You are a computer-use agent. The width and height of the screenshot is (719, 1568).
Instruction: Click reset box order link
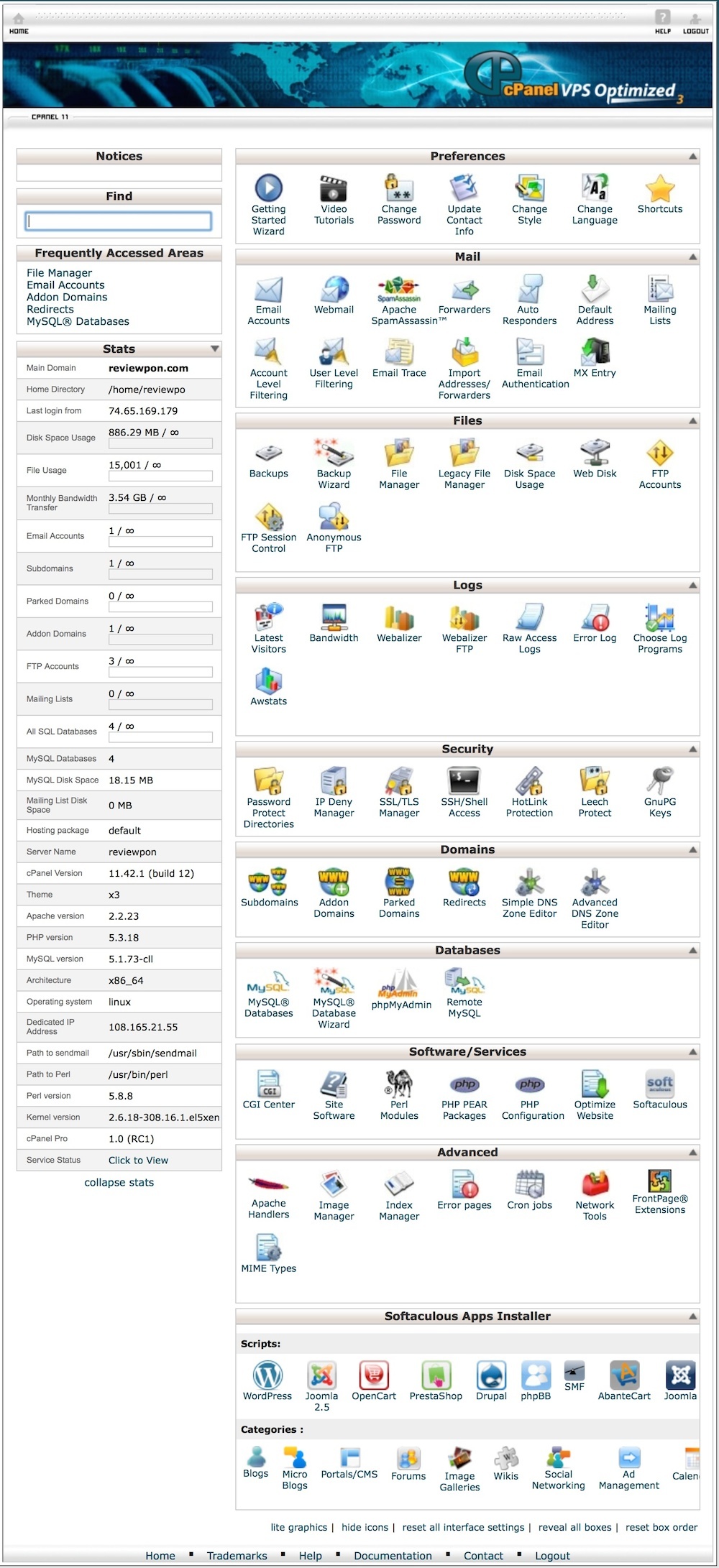tap(661, 1527)
